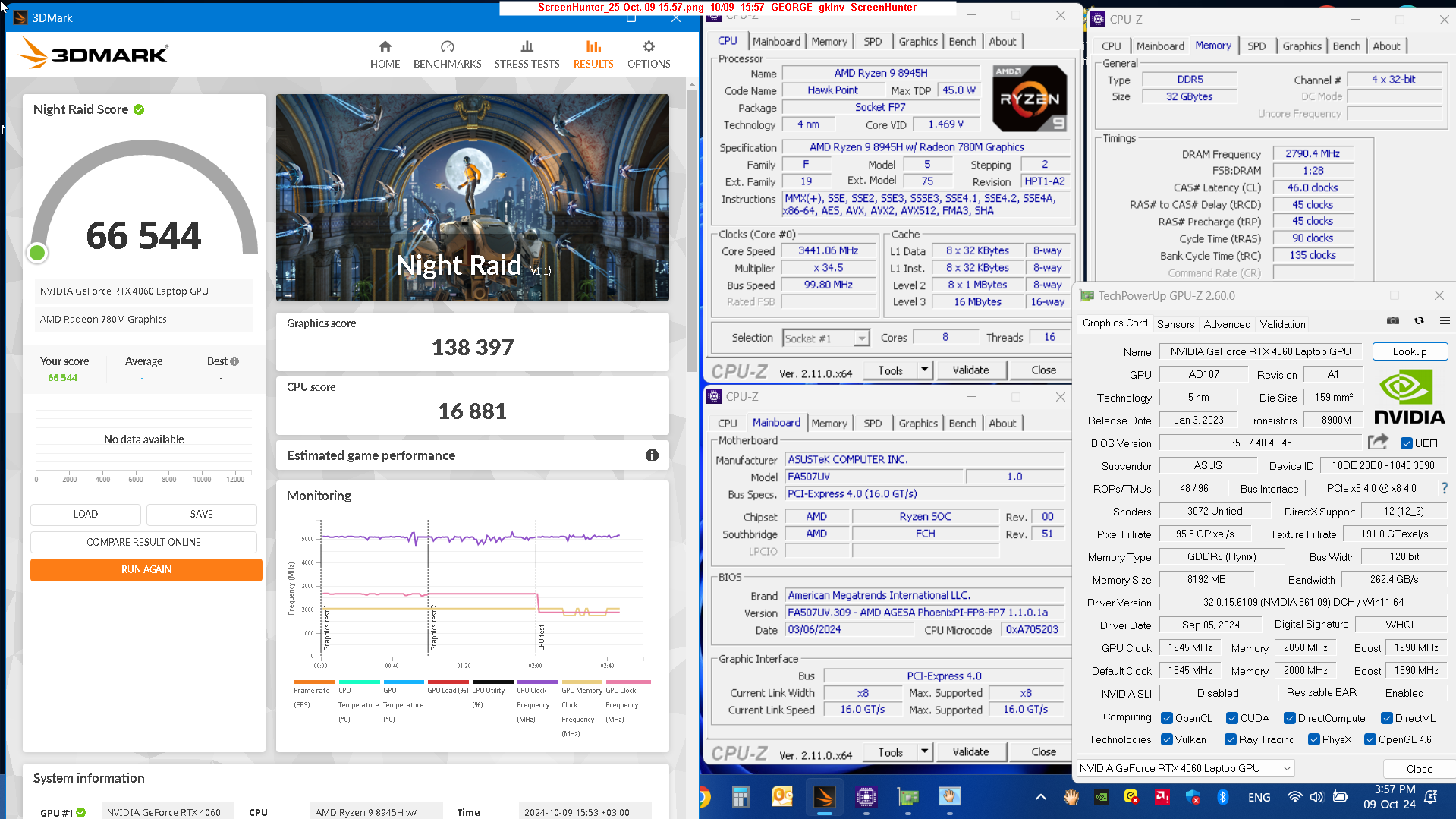Click the green score gauge indicator dot
Image resolution: width=1456 pixels, height=819 pixels.
[36, 253]
